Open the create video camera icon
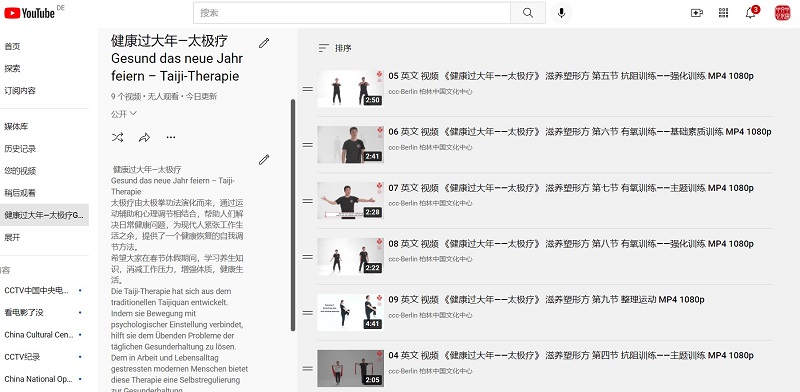 [x=696, y=13]
